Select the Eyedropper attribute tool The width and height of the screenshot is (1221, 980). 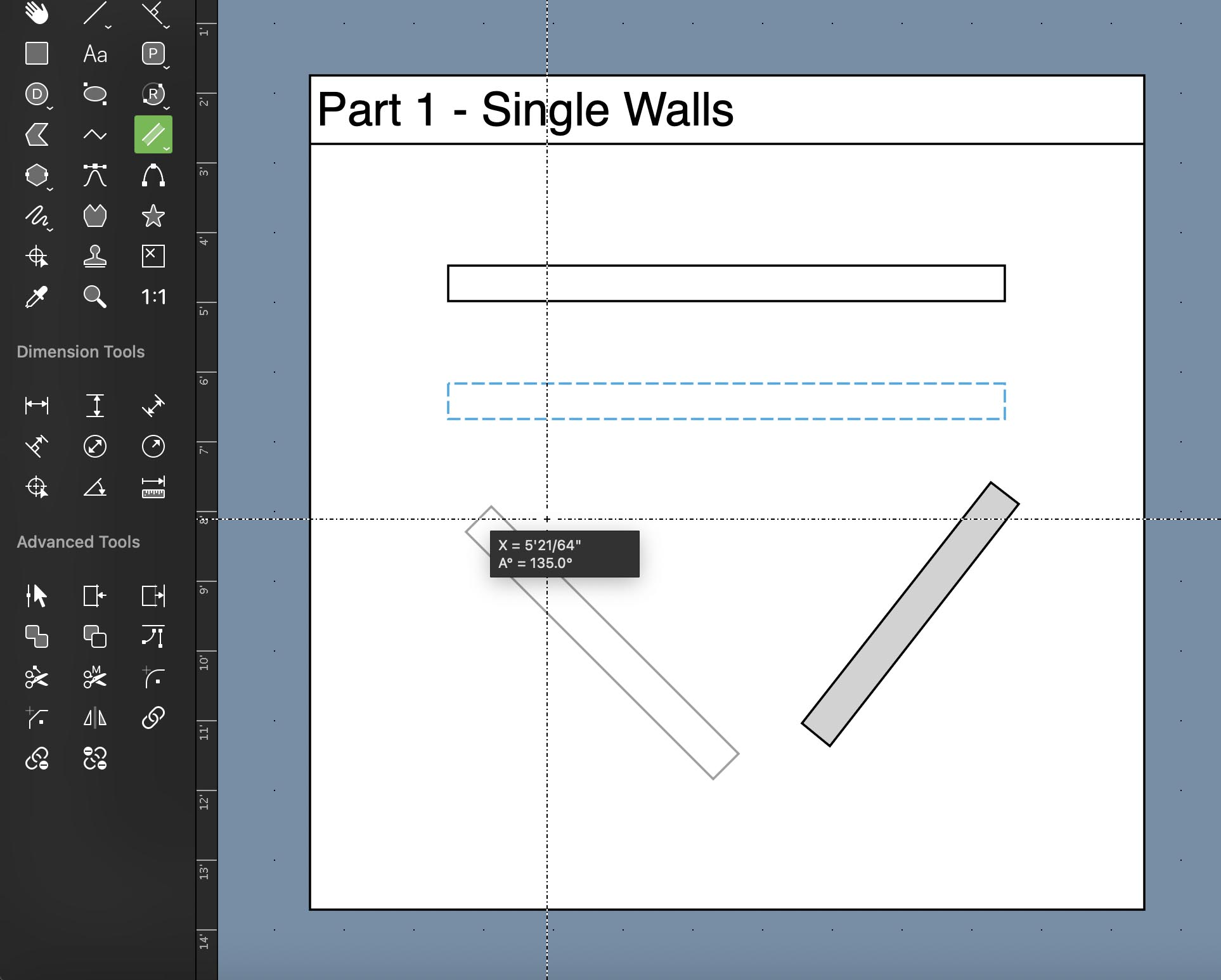(x=37, y=297)
